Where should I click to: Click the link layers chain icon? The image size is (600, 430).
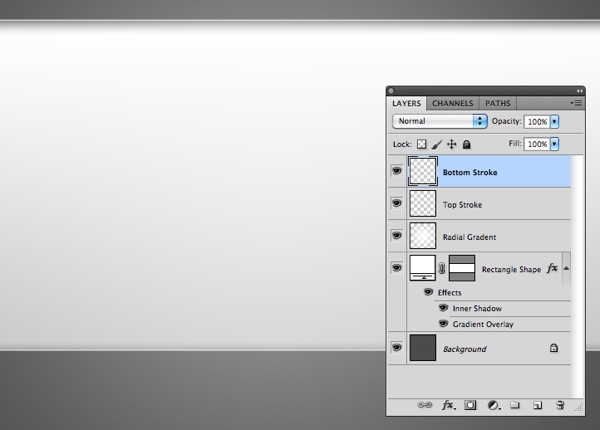pyautogui.click(x=424, y=405)
